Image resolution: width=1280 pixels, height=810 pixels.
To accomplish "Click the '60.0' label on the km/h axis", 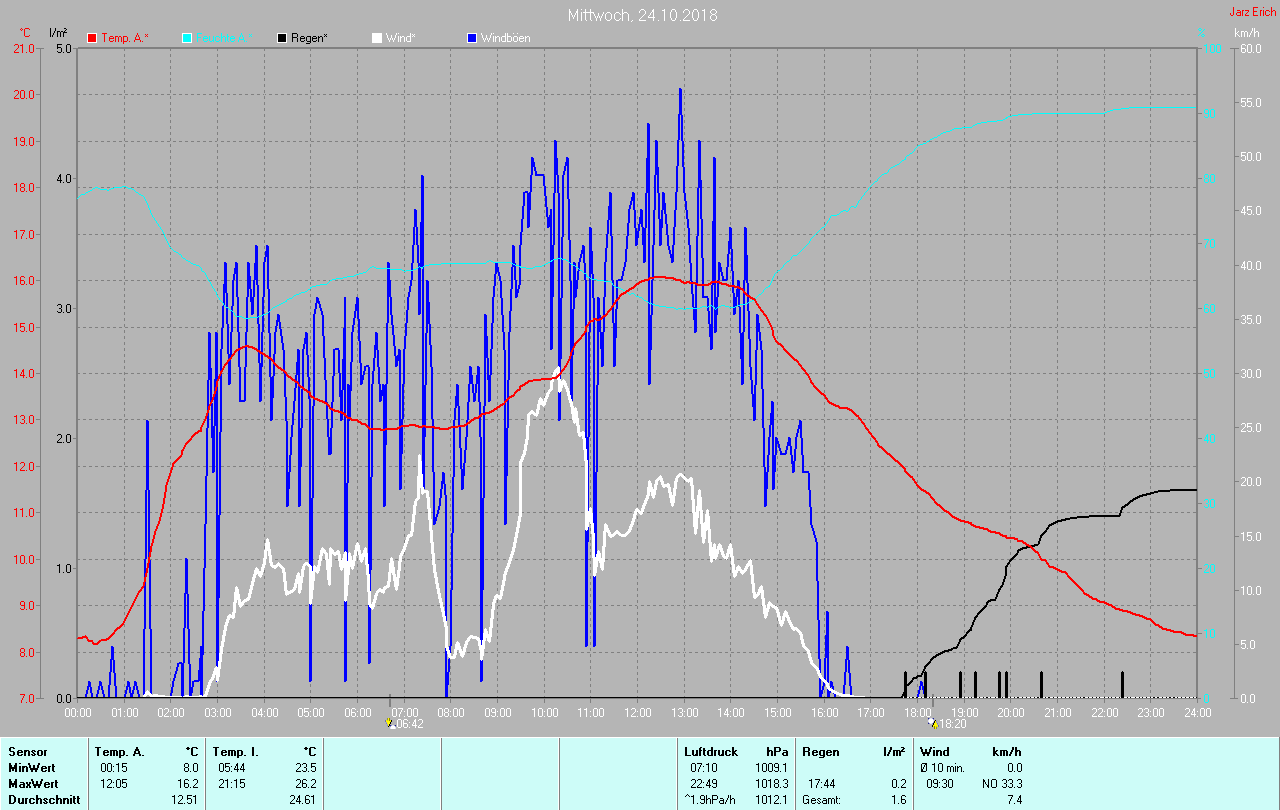I will coord(1249,48).
